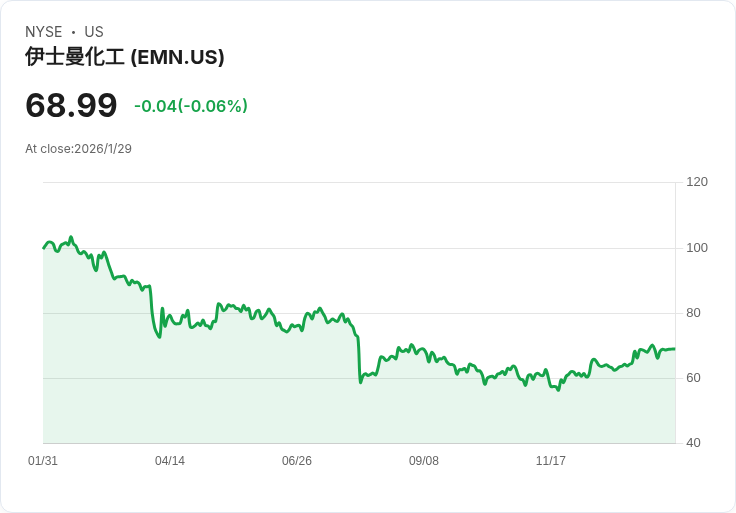This screenshot has height=513, width=736.
Task: Click the bottom of the sharp drop after 06/26
Action: 360,382
